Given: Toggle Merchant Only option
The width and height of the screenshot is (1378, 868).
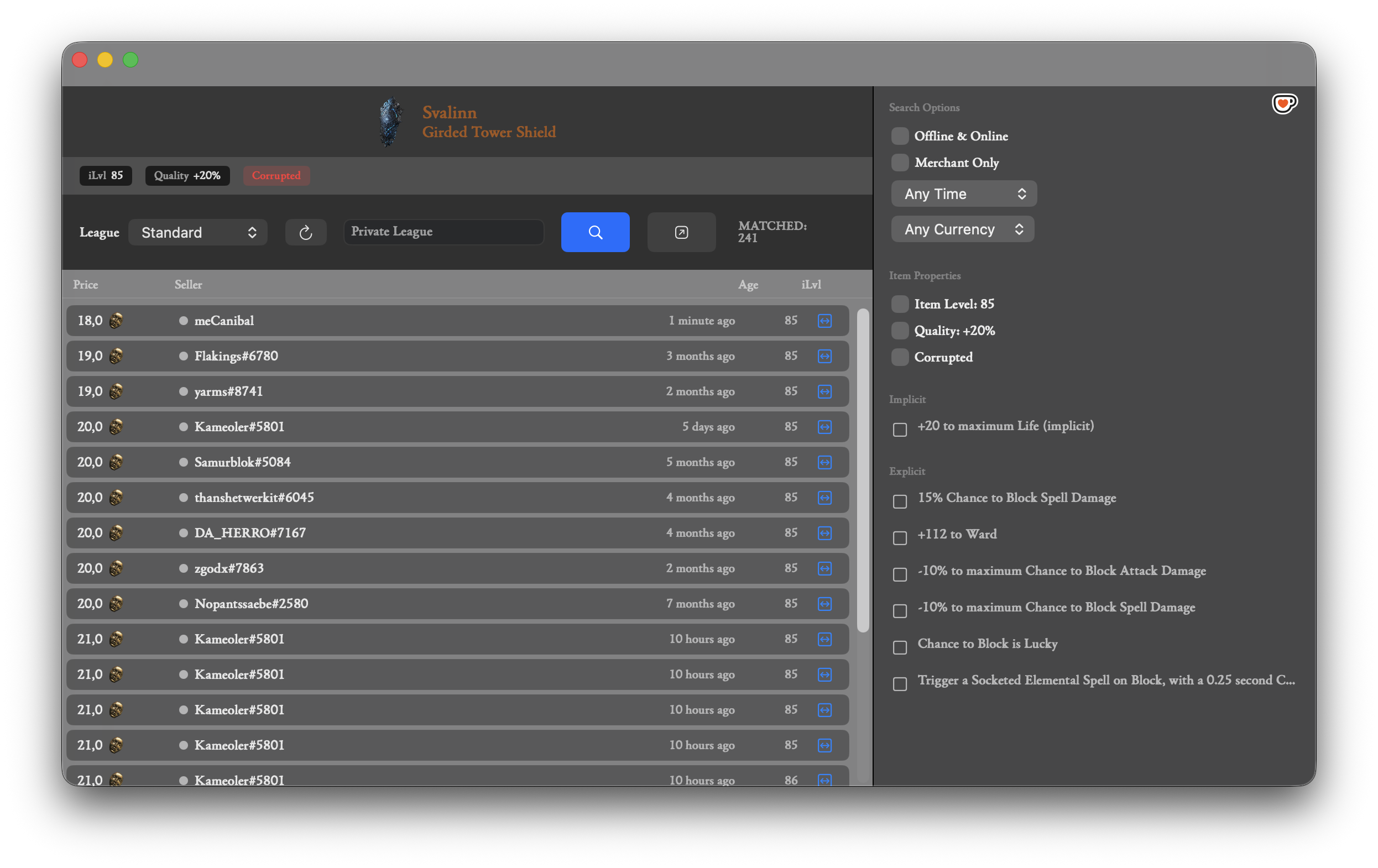Looking at the screenshot, I should pyautogui.click(x=900, y=163).
